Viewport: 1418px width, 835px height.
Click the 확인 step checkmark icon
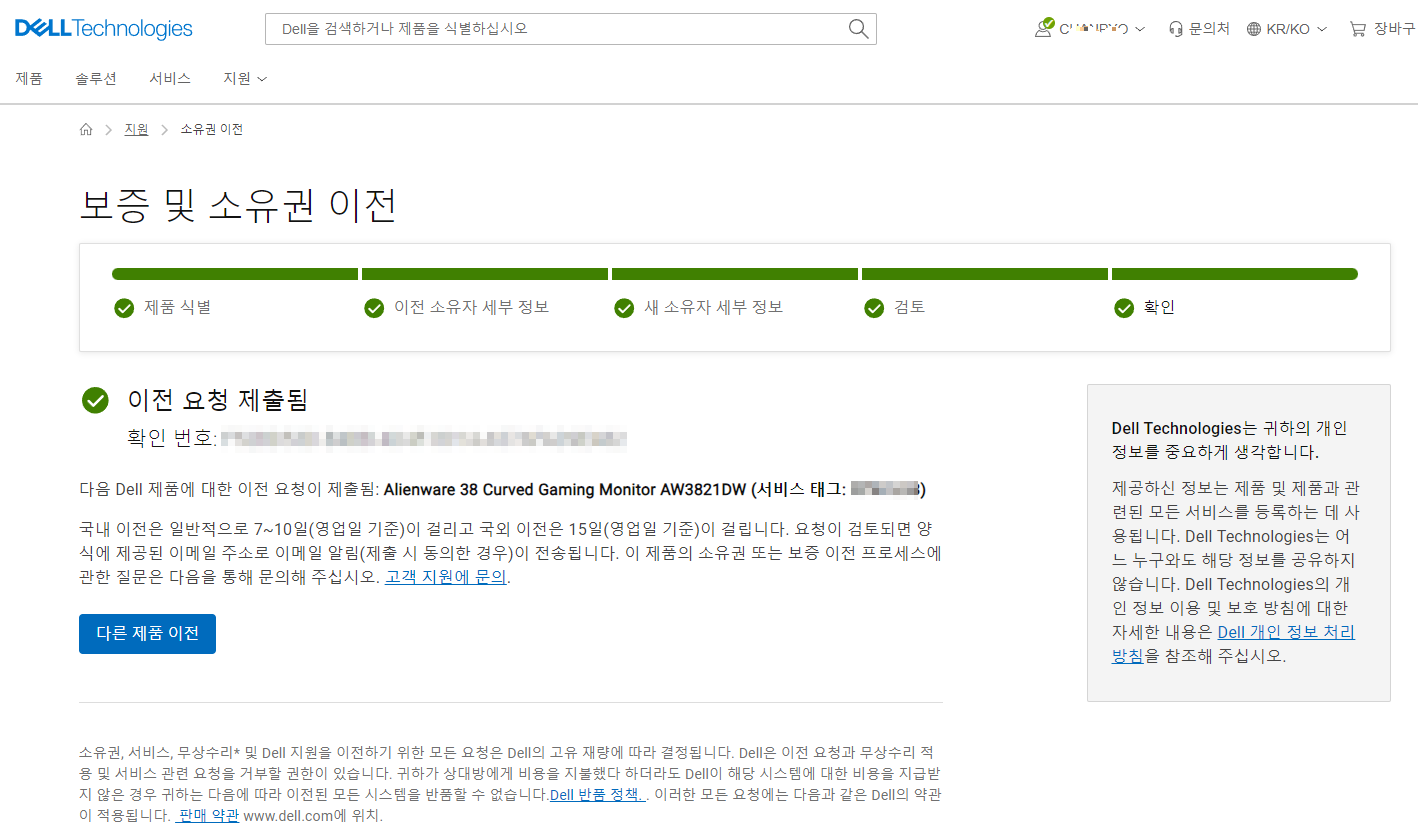[x=1124, y=308]
